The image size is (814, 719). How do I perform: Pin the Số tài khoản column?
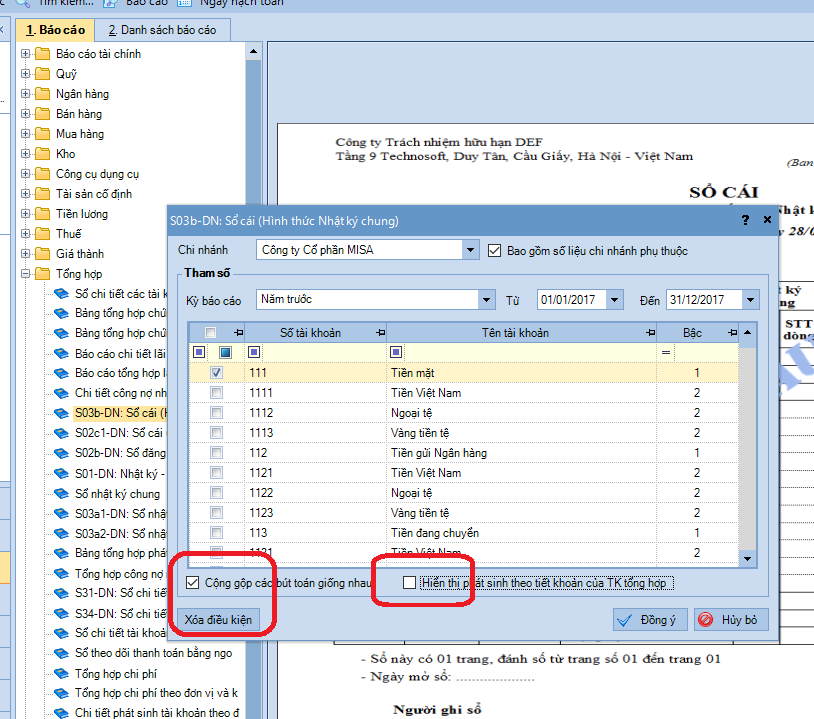tap(381, 333)
